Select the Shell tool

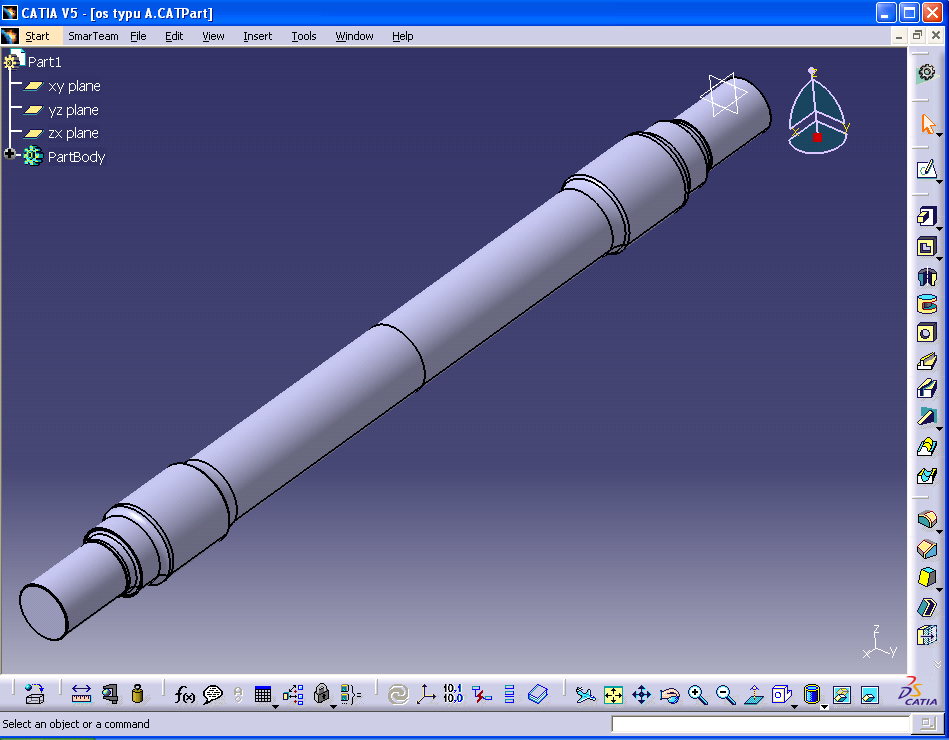(x=927, y=607)
